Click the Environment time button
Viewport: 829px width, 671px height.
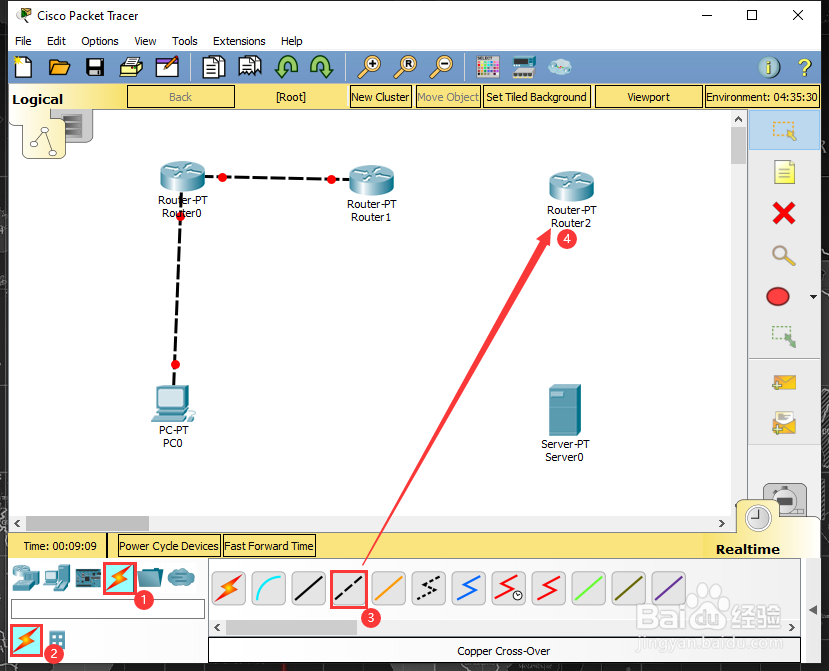(762, 97)
